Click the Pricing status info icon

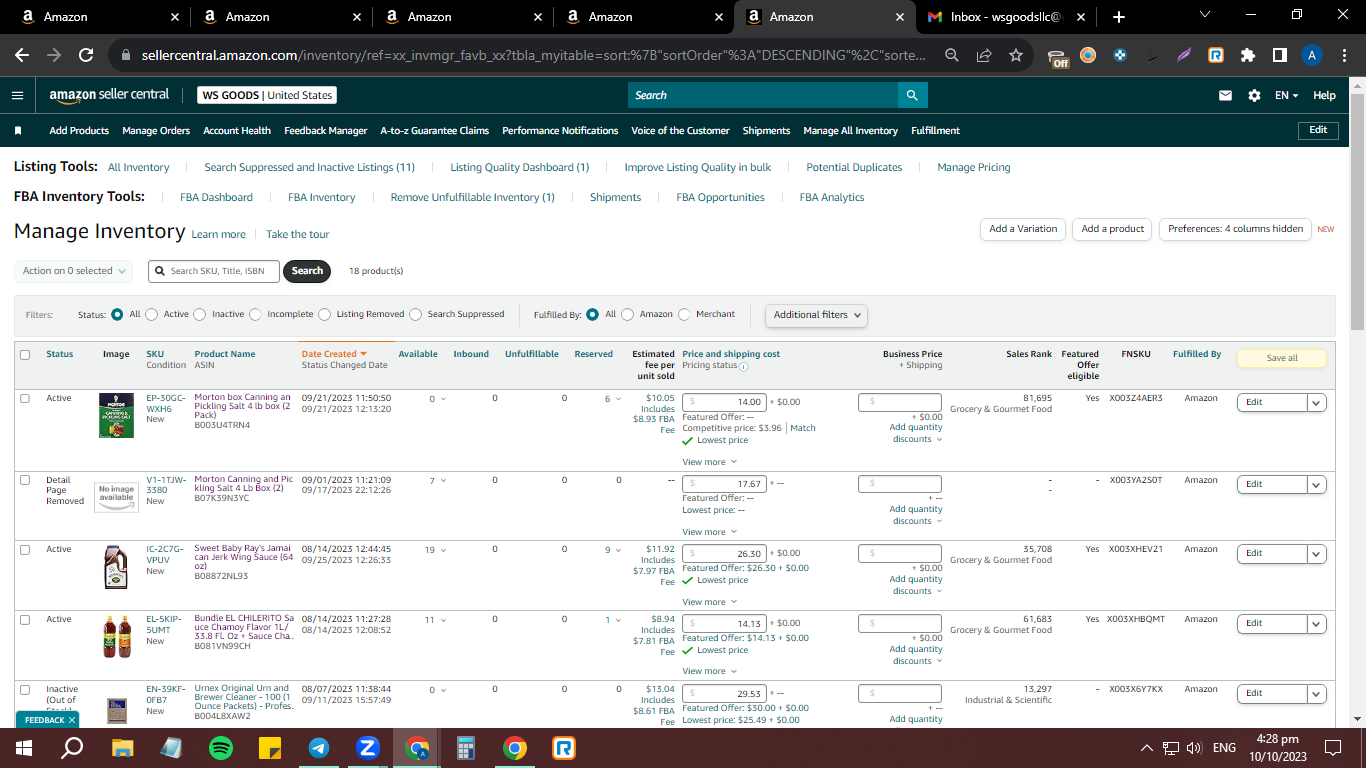pos(743,366)
